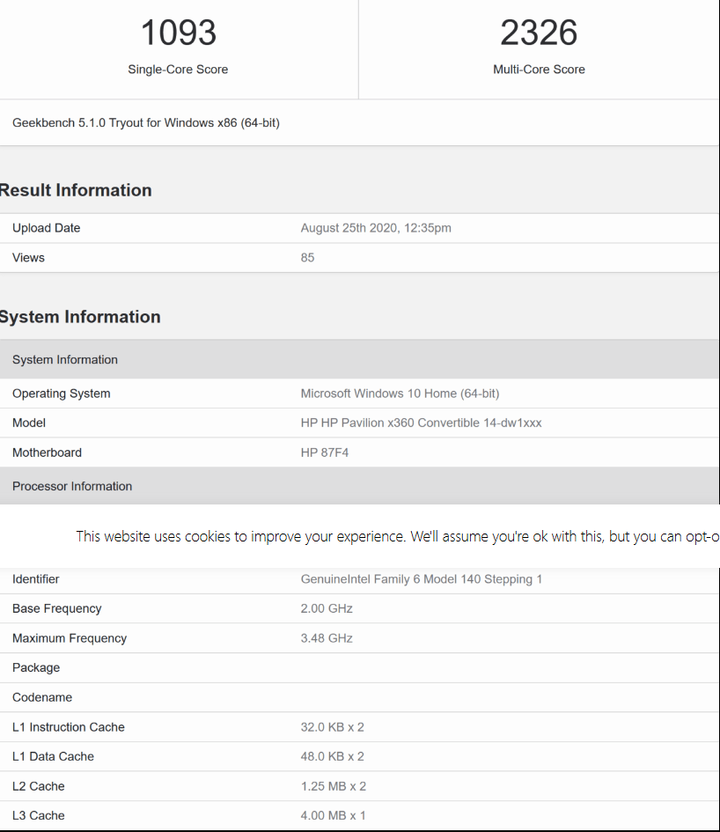Click the Maximum Frequency label
The height and width of the screenshot is (832, 720).
(x=70, y=638)
